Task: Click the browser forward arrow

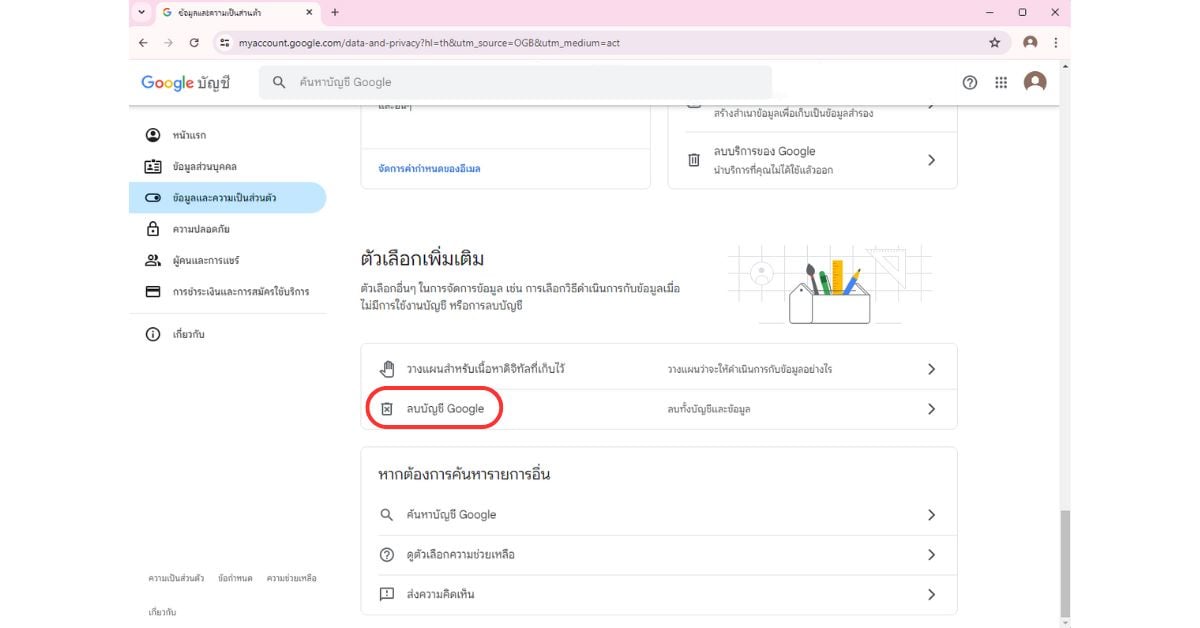Action: pos(168,43)
